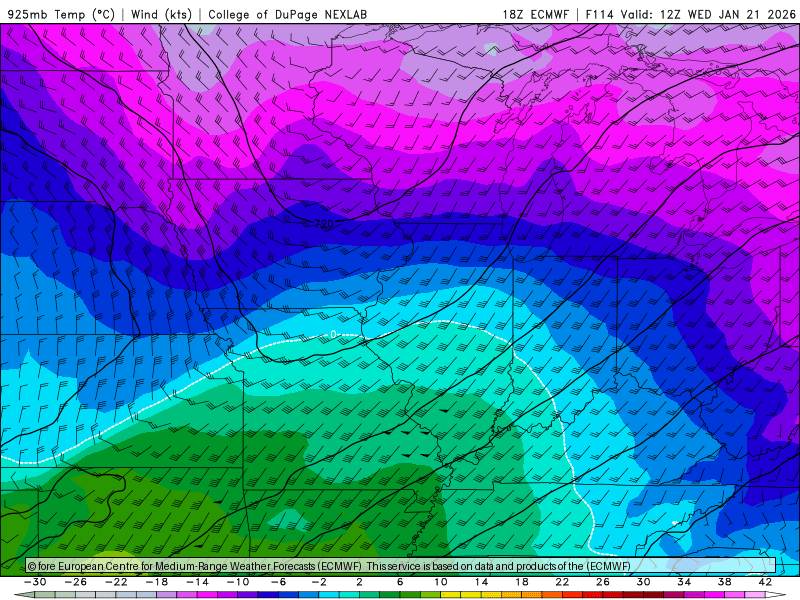Click the '26' color scale label
800x600 pixels.
point(603,582)
